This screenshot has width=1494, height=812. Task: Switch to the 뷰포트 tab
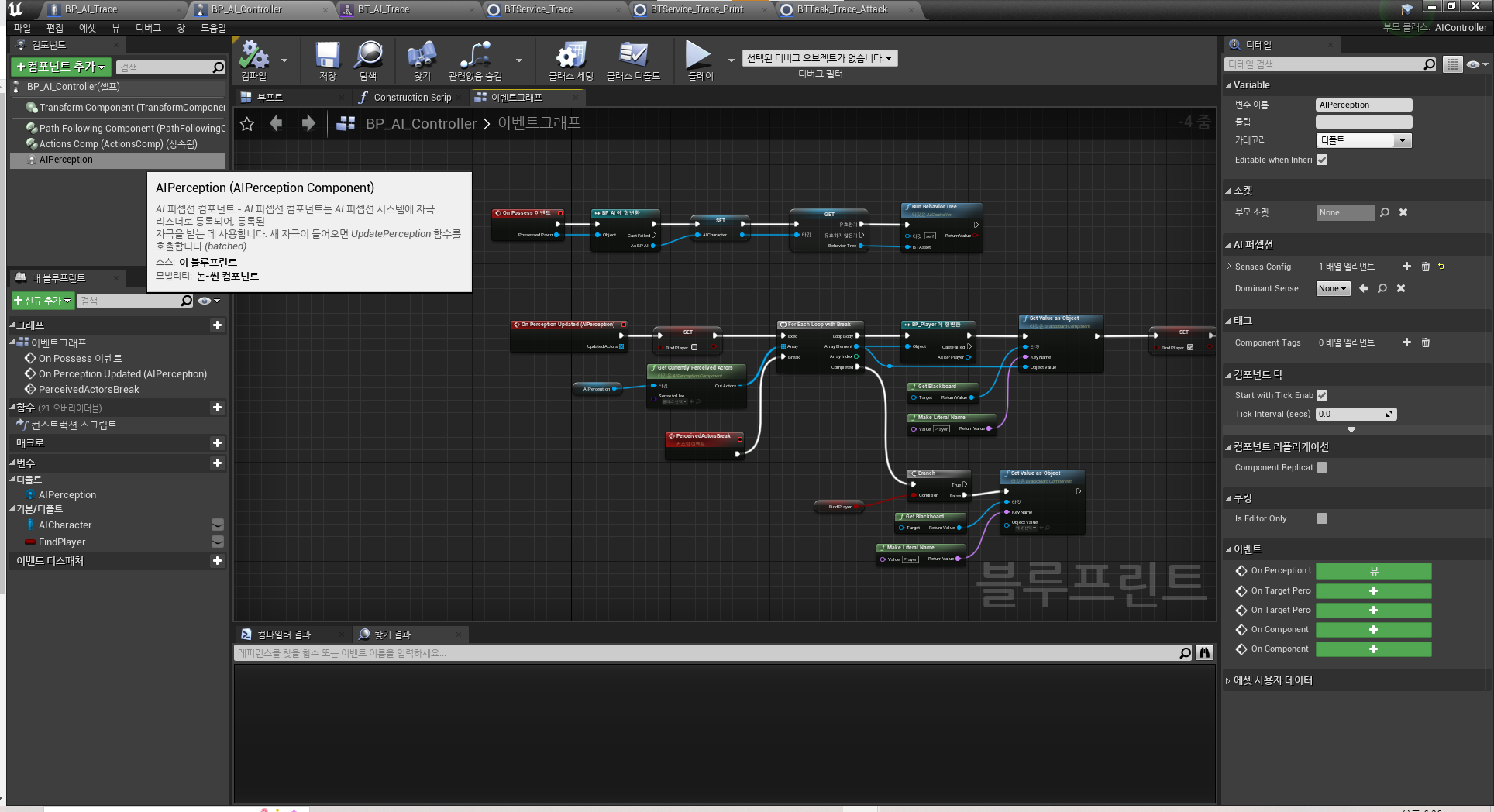(270, 98)
